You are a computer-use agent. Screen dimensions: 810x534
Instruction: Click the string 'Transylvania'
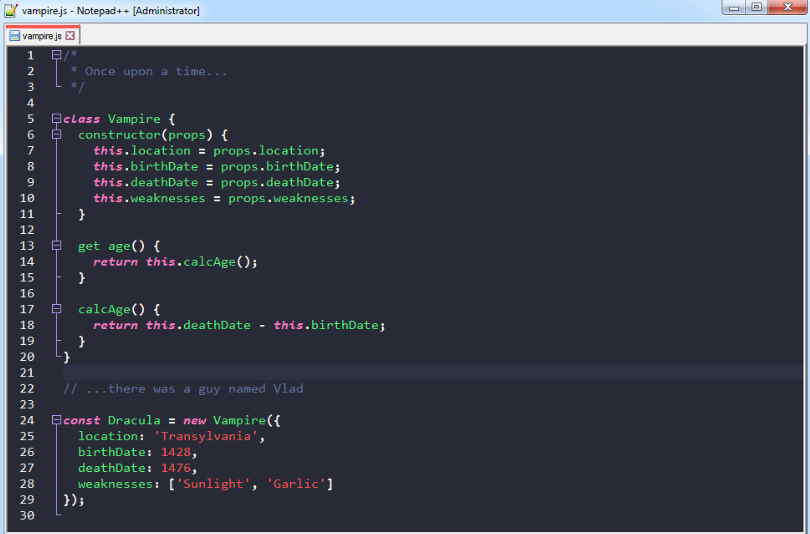[206, 436]
